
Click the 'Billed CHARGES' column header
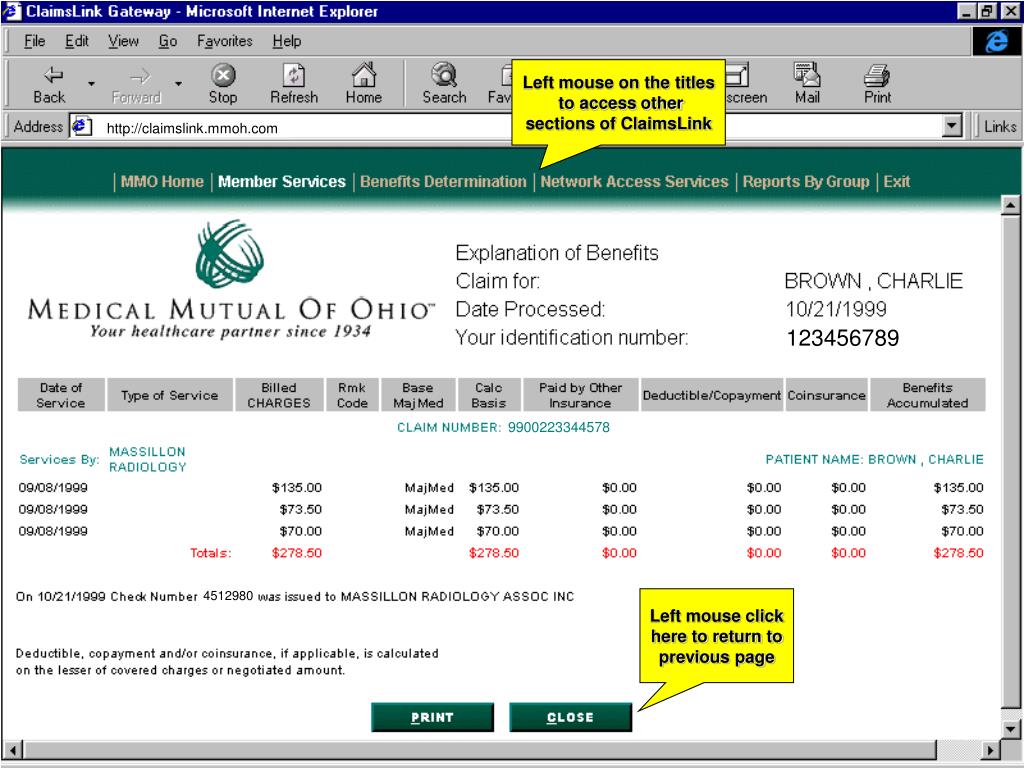coord(279,394)
